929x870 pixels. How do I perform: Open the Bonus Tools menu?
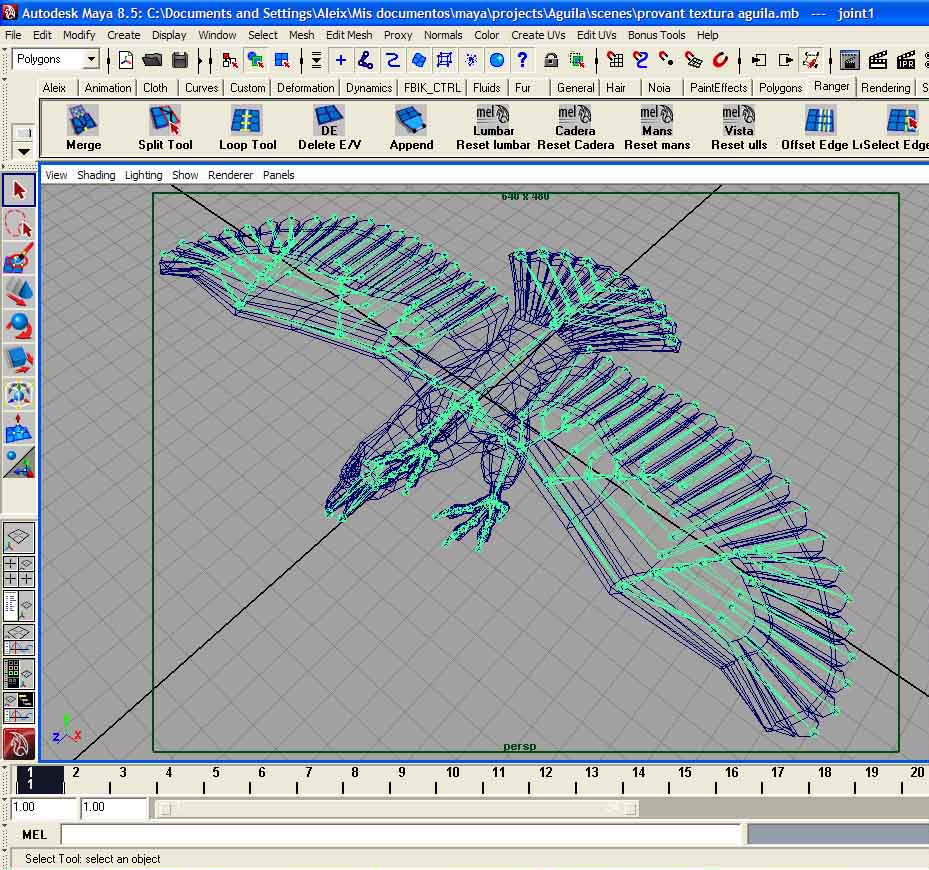click(x=656, y=35)
